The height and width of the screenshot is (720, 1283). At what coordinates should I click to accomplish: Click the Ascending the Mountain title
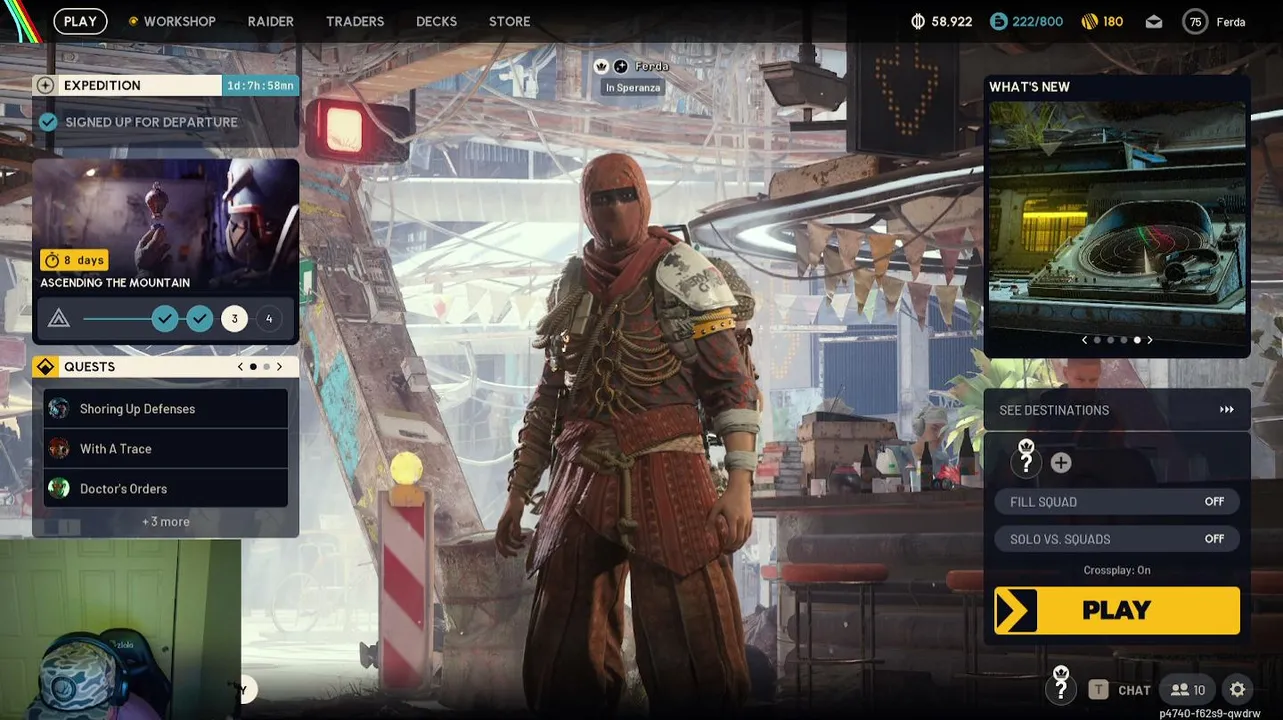tap(115, 283)
